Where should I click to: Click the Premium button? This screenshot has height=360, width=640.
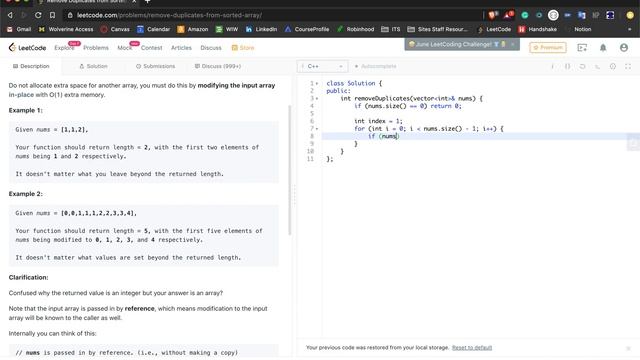coord(548,48)
